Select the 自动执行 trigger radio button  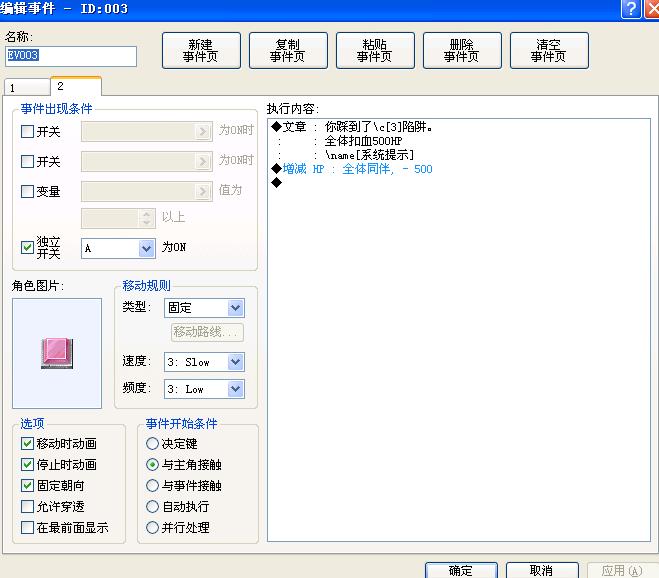(152, 507)
